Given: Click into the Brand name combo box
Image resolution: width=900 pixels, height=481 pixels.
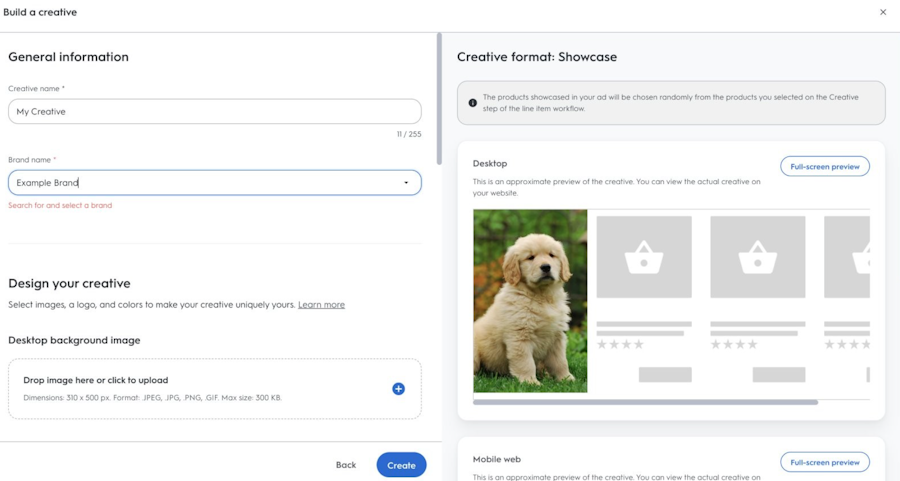Looking at the screenshot, I should [x=215, y=183].
